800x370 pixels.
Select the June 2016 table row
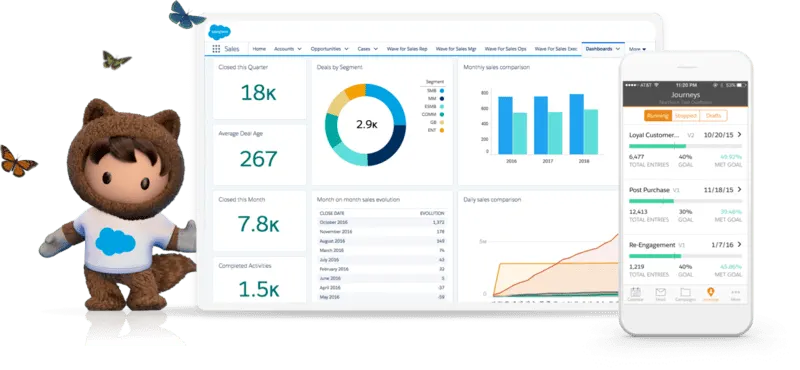click(382, 278)
